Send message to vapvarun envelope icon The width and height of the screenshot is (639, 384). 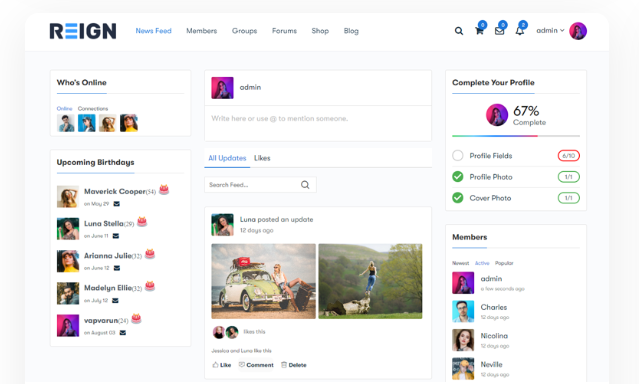pyautogui.click(x=123, y=333)
